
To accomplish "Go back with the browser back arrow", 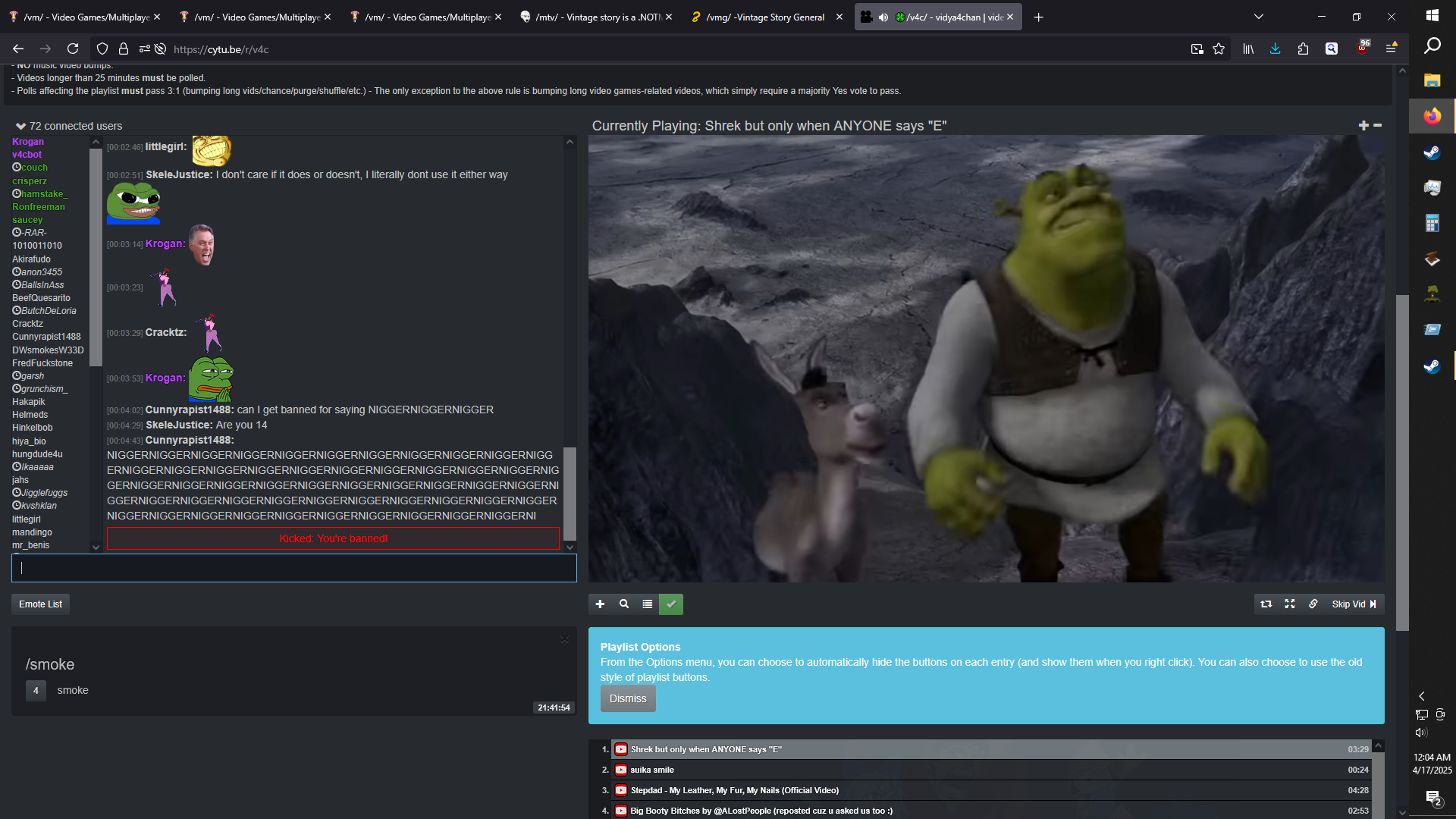I will (x=18, y=49).
